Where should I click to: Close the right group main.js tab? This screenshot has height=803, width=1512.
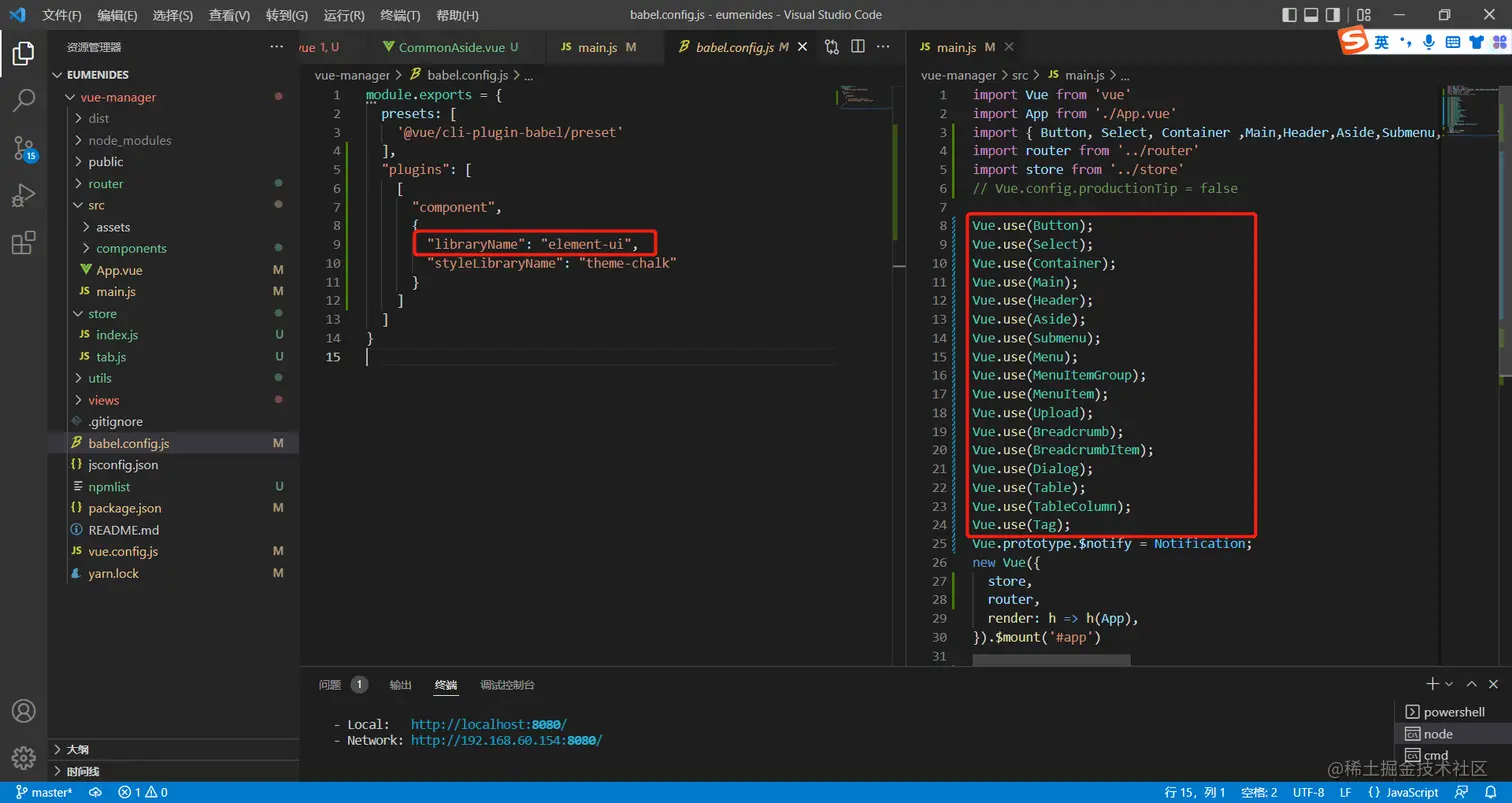click(x=1009, y=47)
